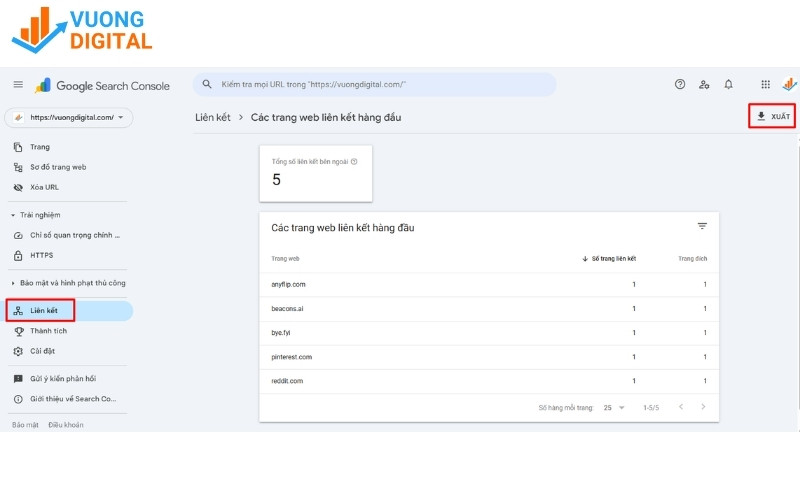800x480 pixels.
Task: Click the Liên kết breadcrumb link
Action: point(211,118)
